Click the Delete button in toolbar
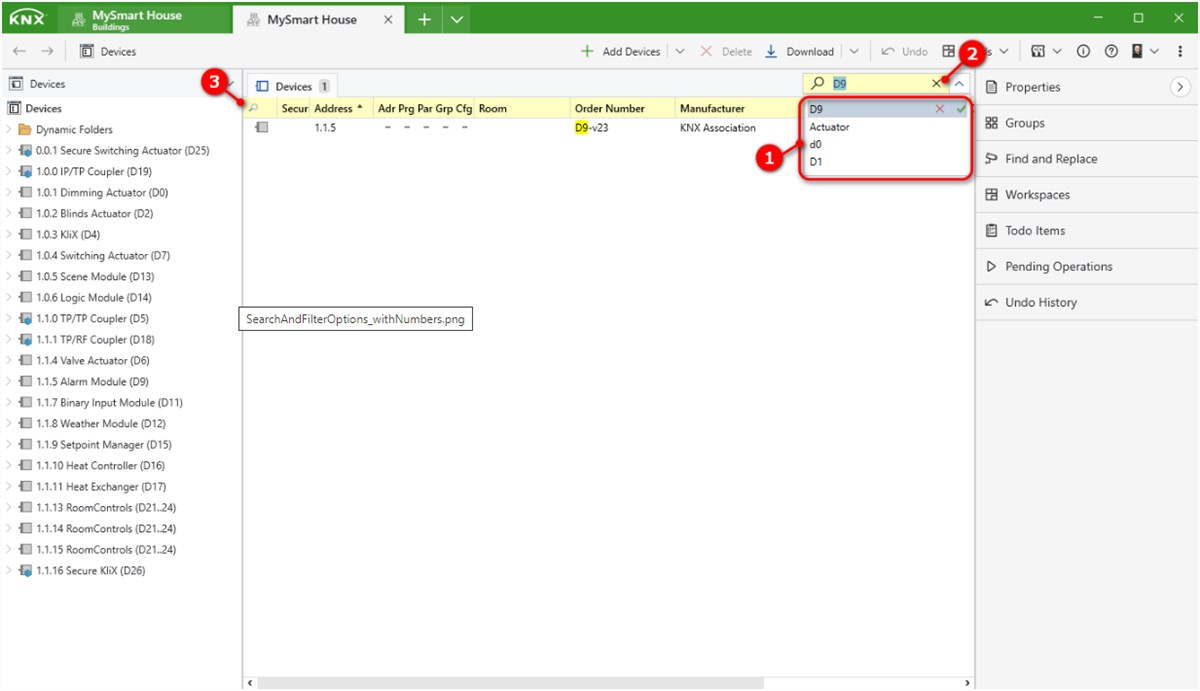 [726, 51]
